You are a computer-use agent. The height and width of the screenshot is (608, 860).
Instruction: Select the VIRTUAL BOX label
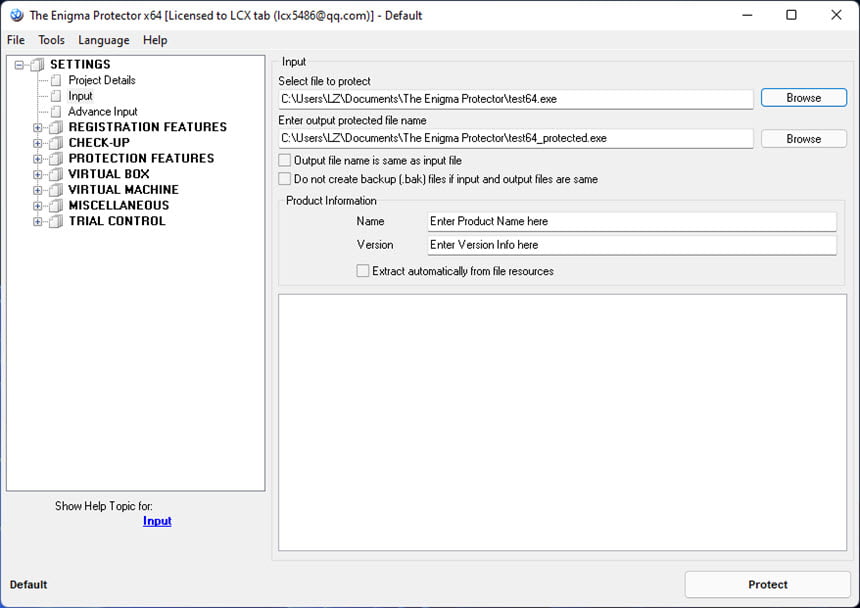pyautogui.click(x=109, y=174)
